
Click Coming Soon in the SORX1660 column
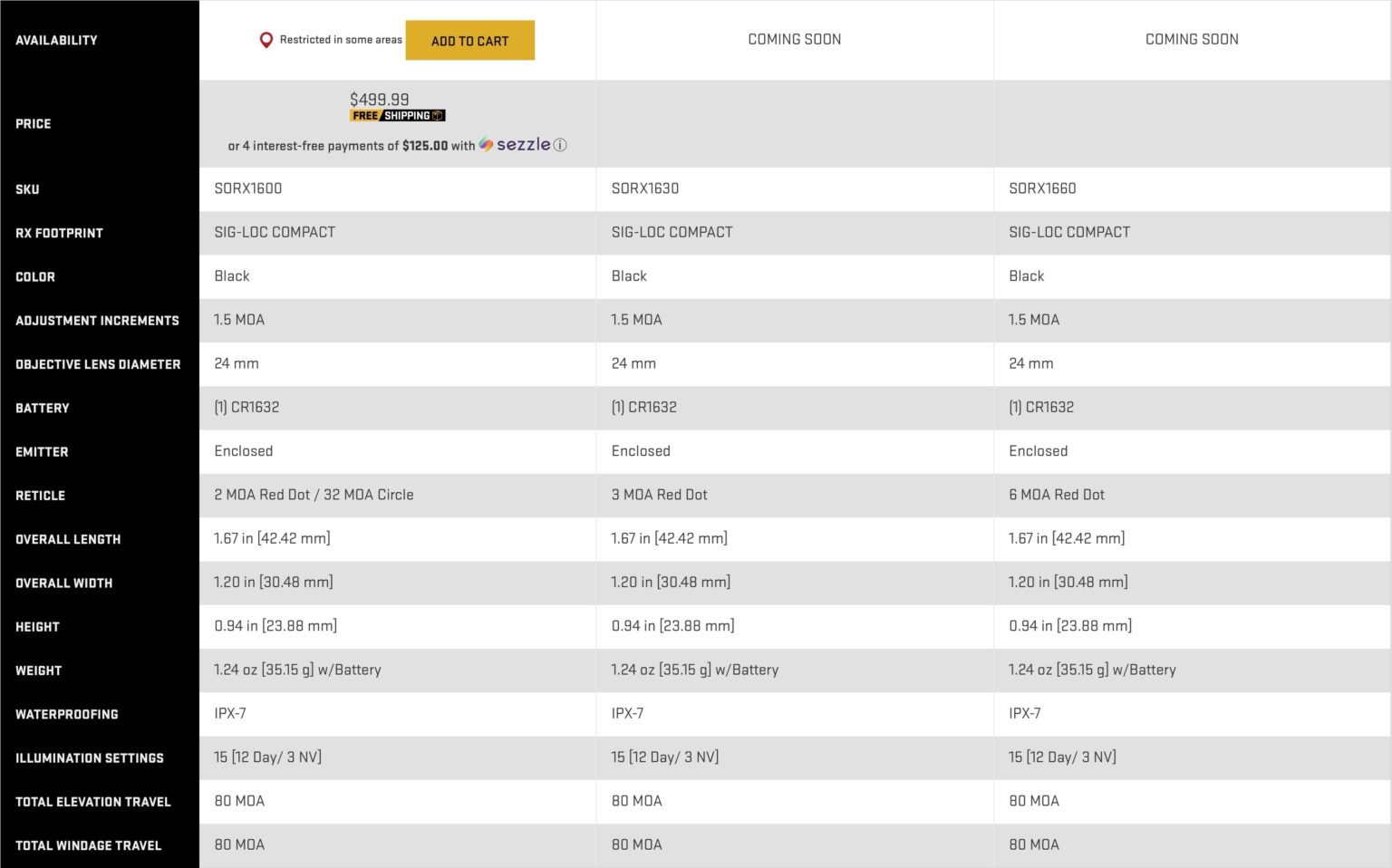[x=1191, y=40]
